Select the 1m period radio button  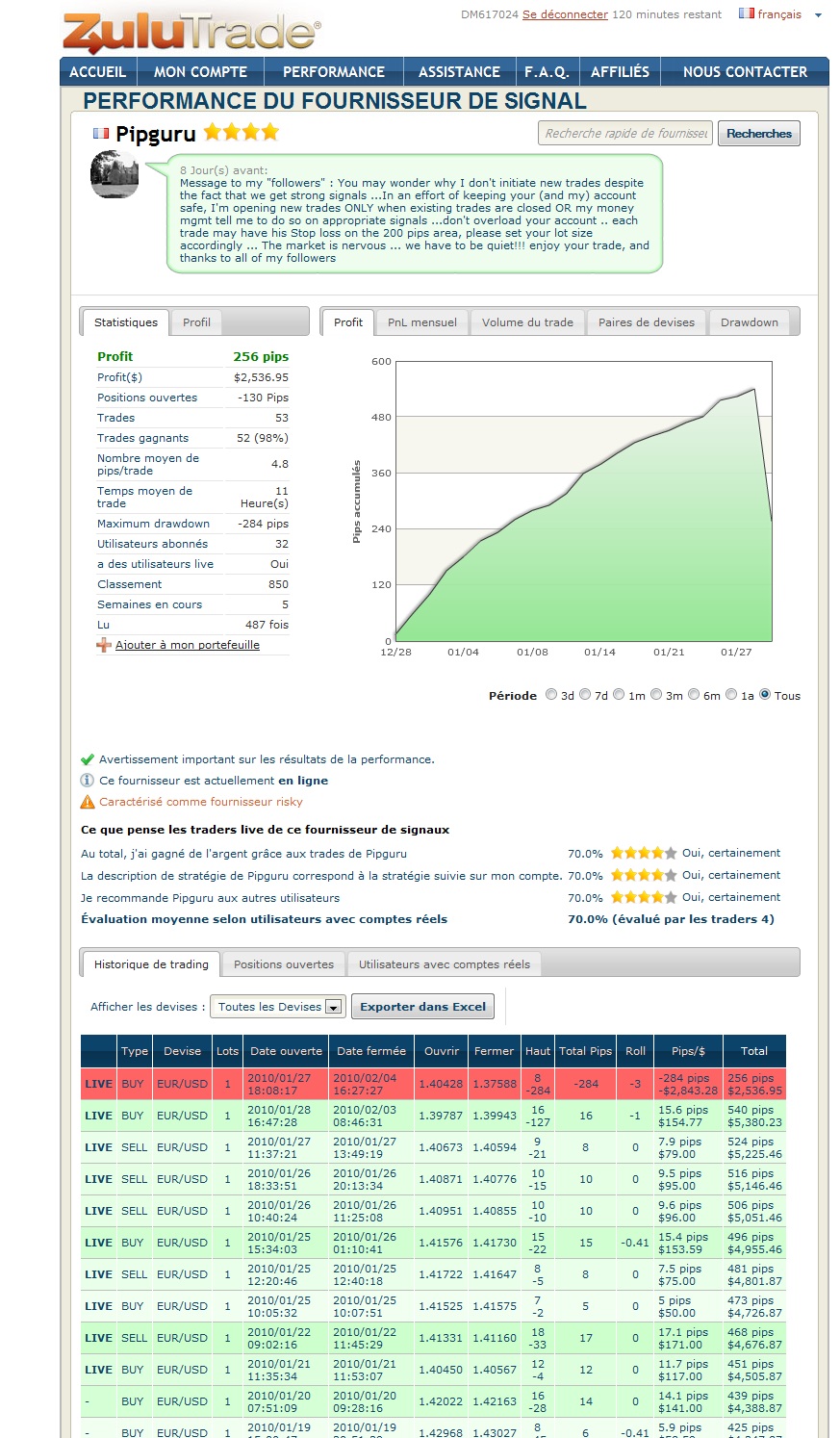point(619,694)
